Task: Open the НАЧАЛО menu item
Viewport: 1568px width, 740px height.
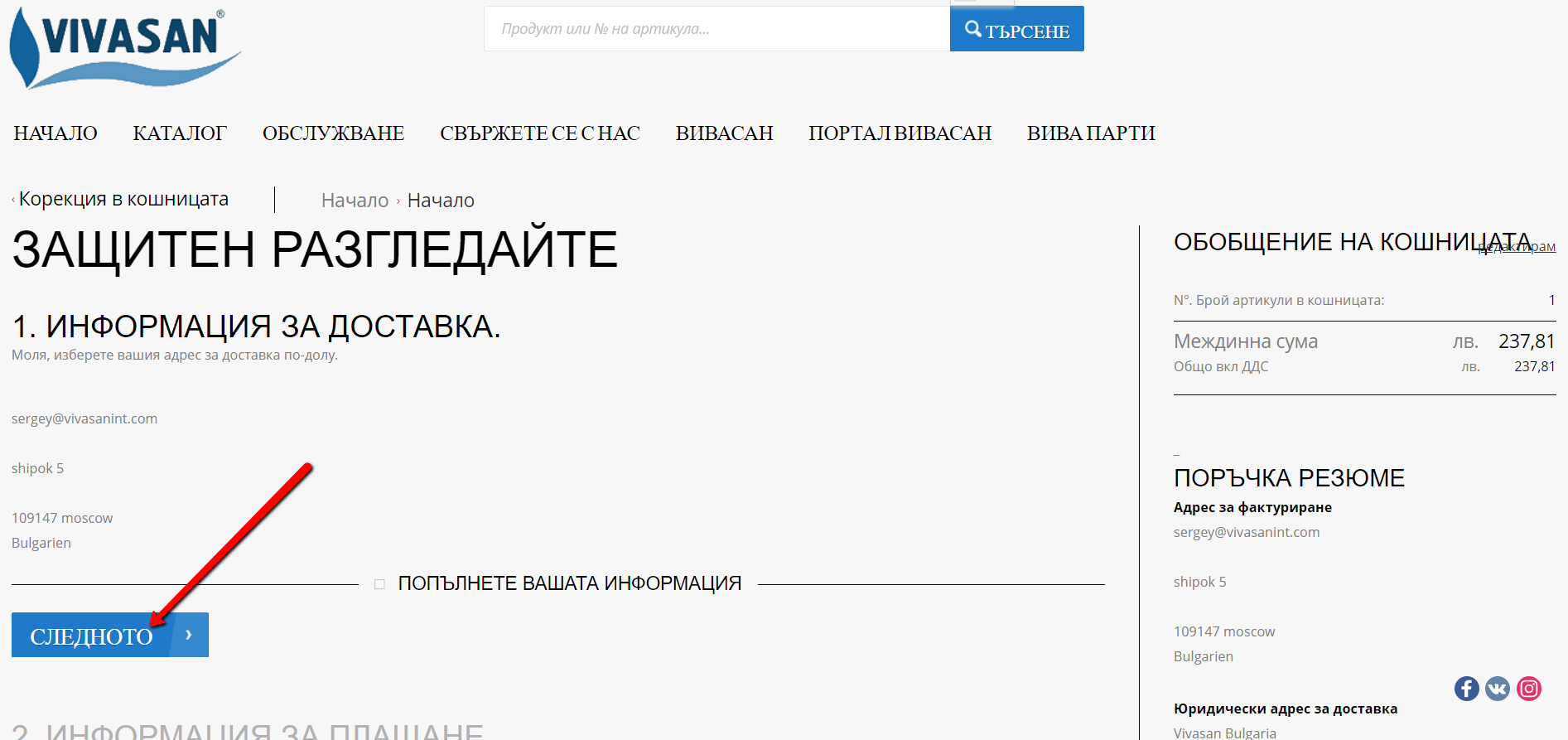Action: click(x=55, y=133)
